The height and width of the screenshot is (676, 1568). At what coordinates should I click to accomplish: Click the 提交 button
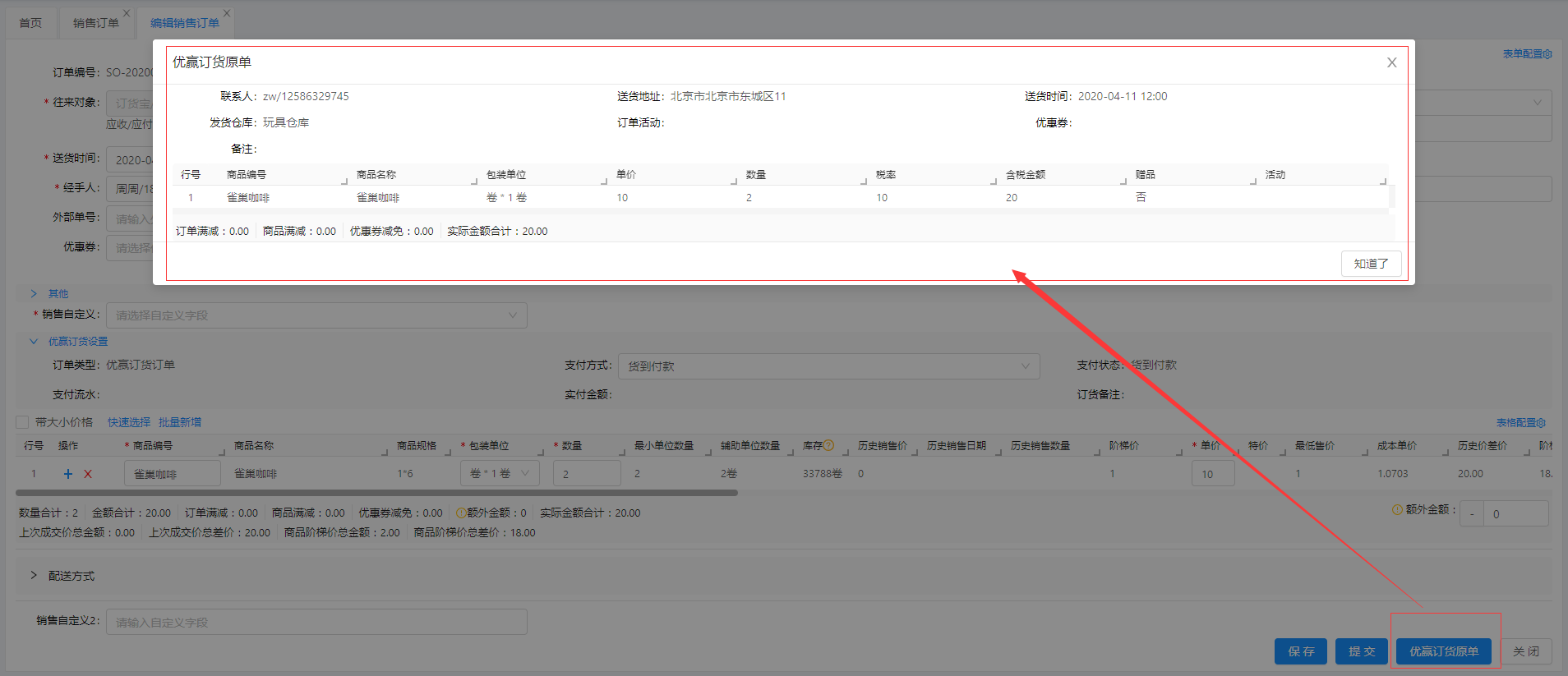pyautogui.click(x=1363, y=651)
